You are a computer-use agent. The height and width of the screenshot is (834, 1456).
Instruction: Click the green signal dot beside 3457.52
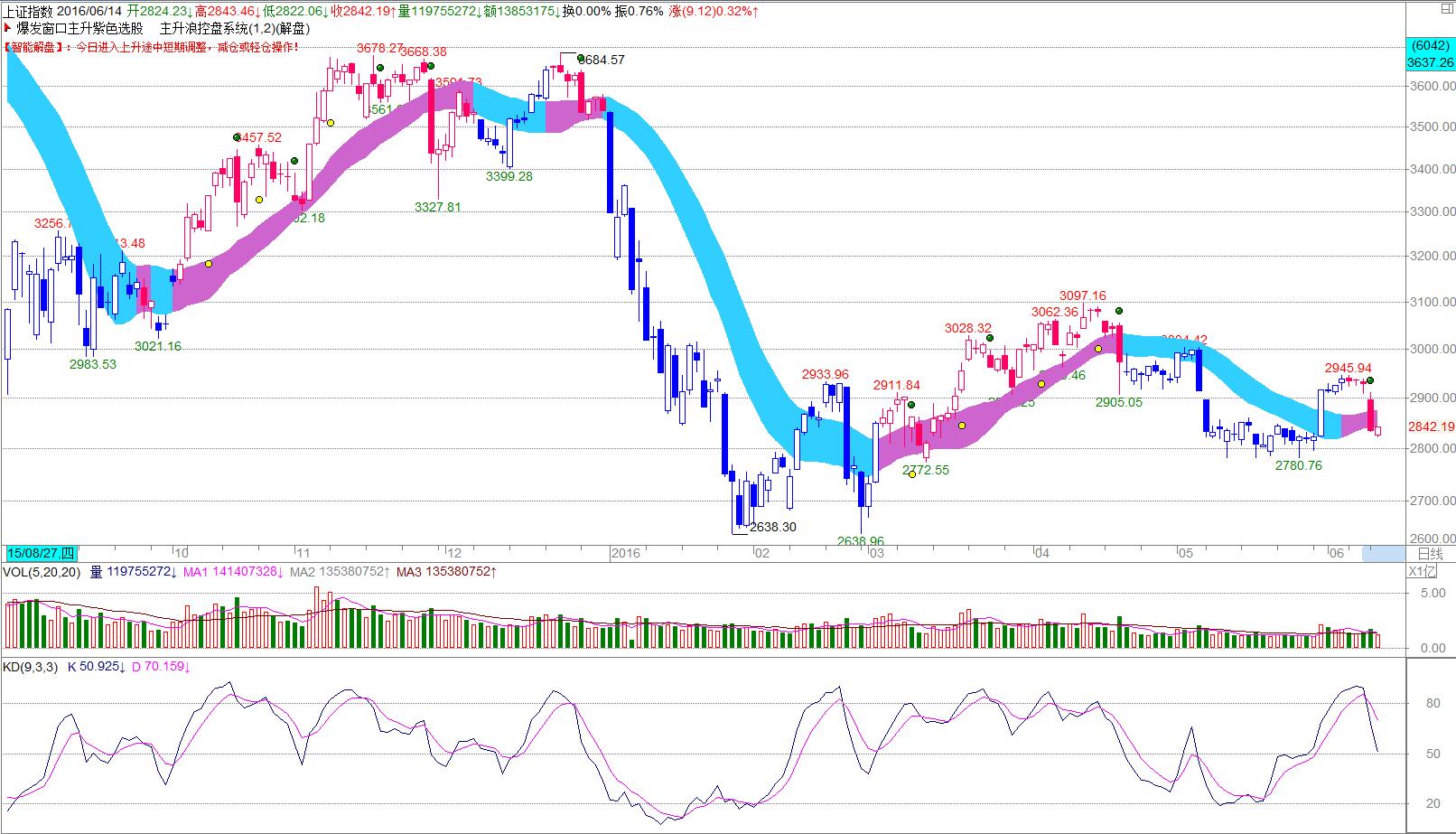238,137
